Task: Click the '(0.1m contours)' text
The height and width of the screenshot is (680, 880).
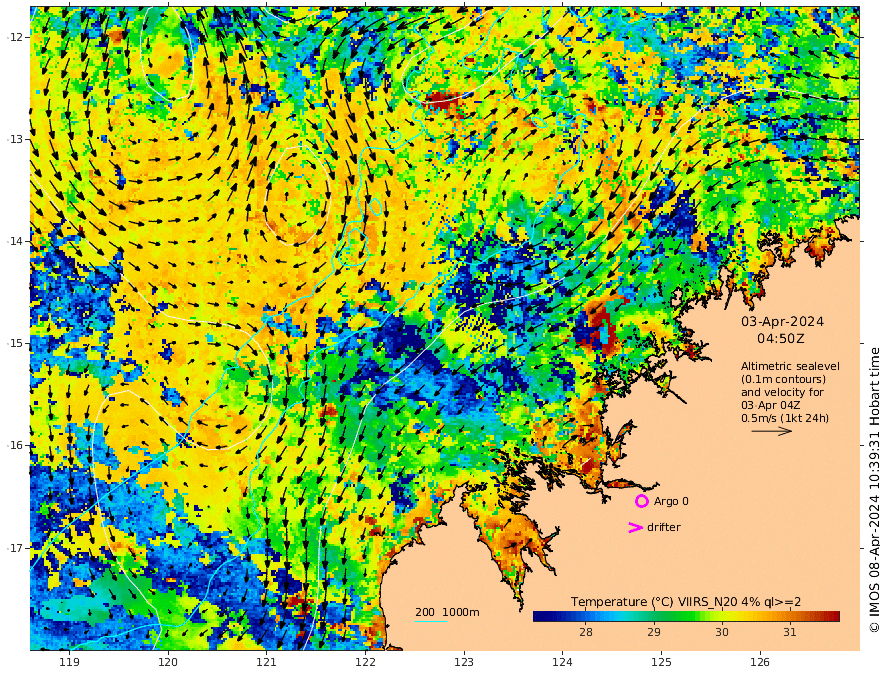Action: coord(783,379)
